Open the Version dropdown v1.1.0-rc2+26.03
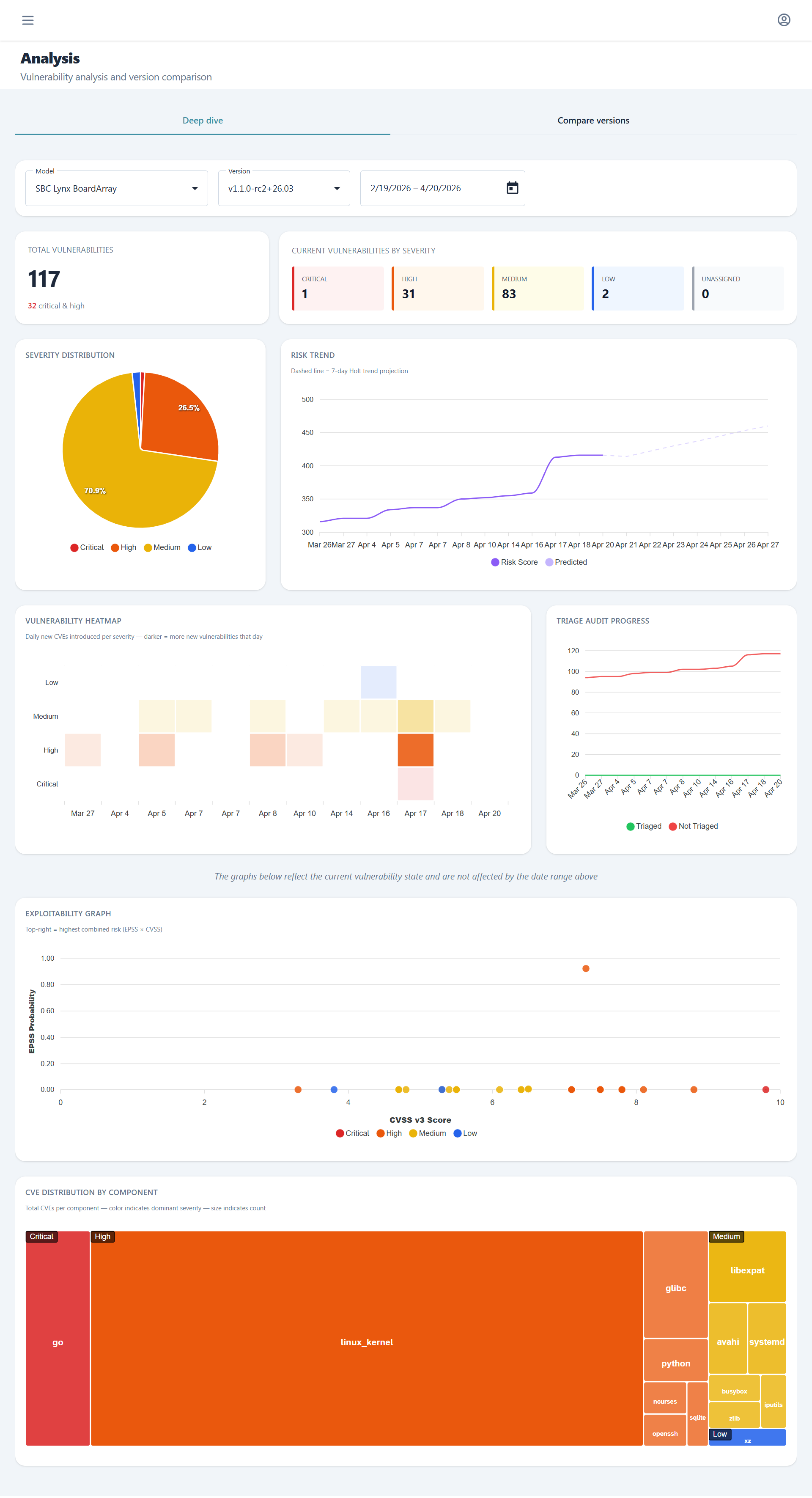The height and width of the screenshot is (1498, 812). pyautogui.click(x=284, y=188)
